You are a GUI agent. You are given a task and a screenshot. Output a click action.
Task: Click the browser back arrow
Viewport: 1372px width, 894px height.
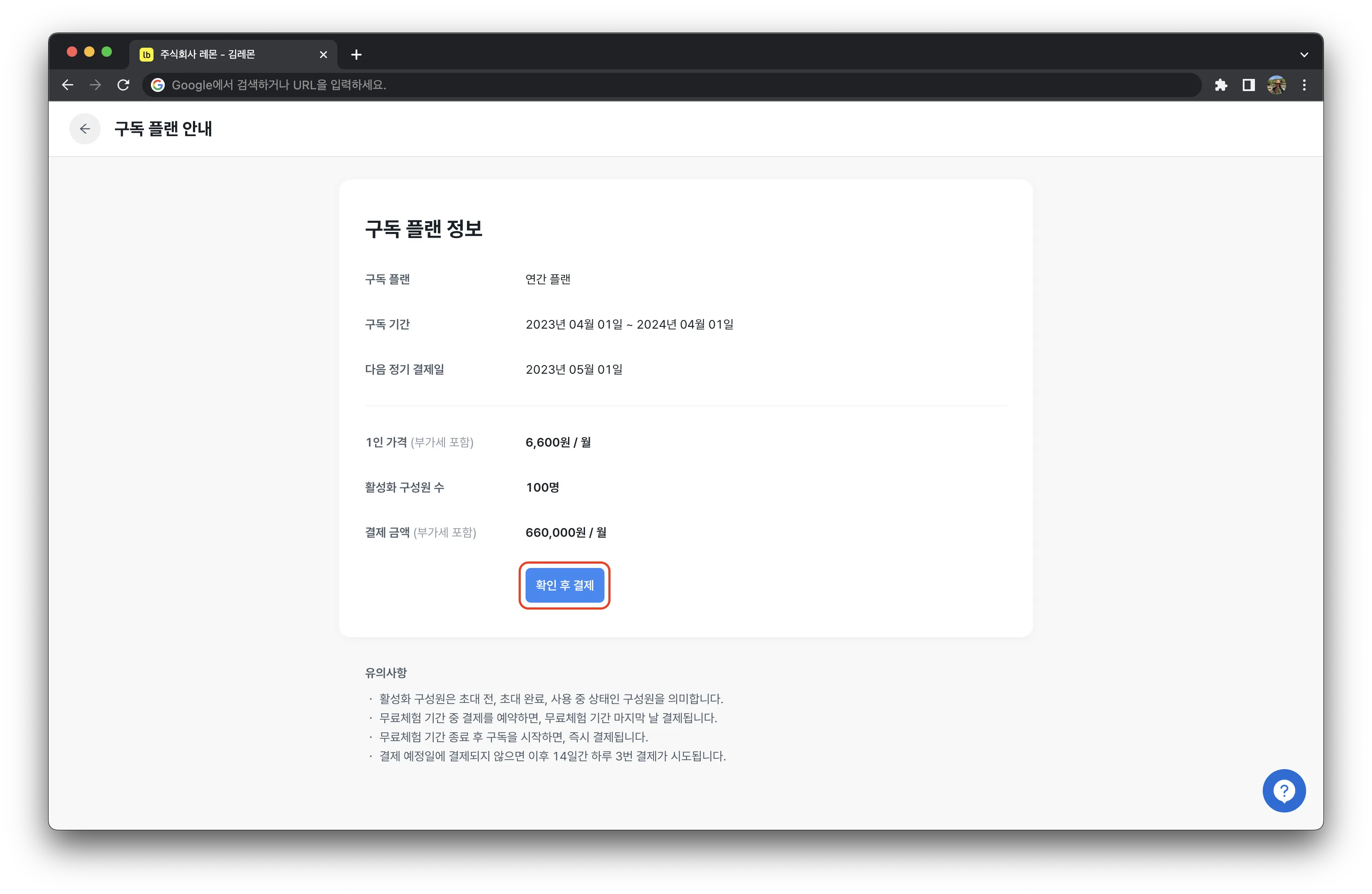68,85
